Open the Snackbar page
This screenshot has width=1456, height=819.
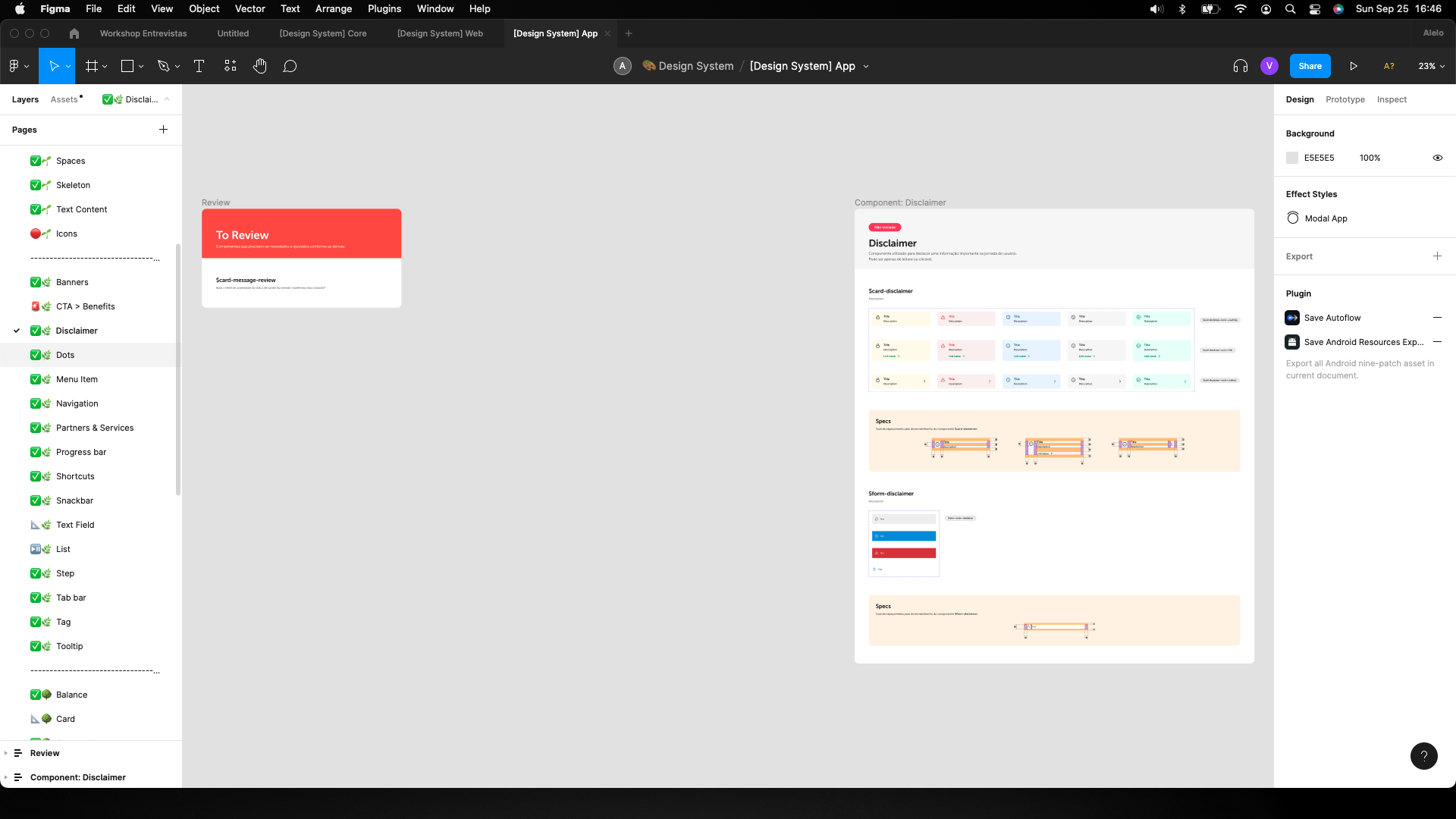point(74,500)
